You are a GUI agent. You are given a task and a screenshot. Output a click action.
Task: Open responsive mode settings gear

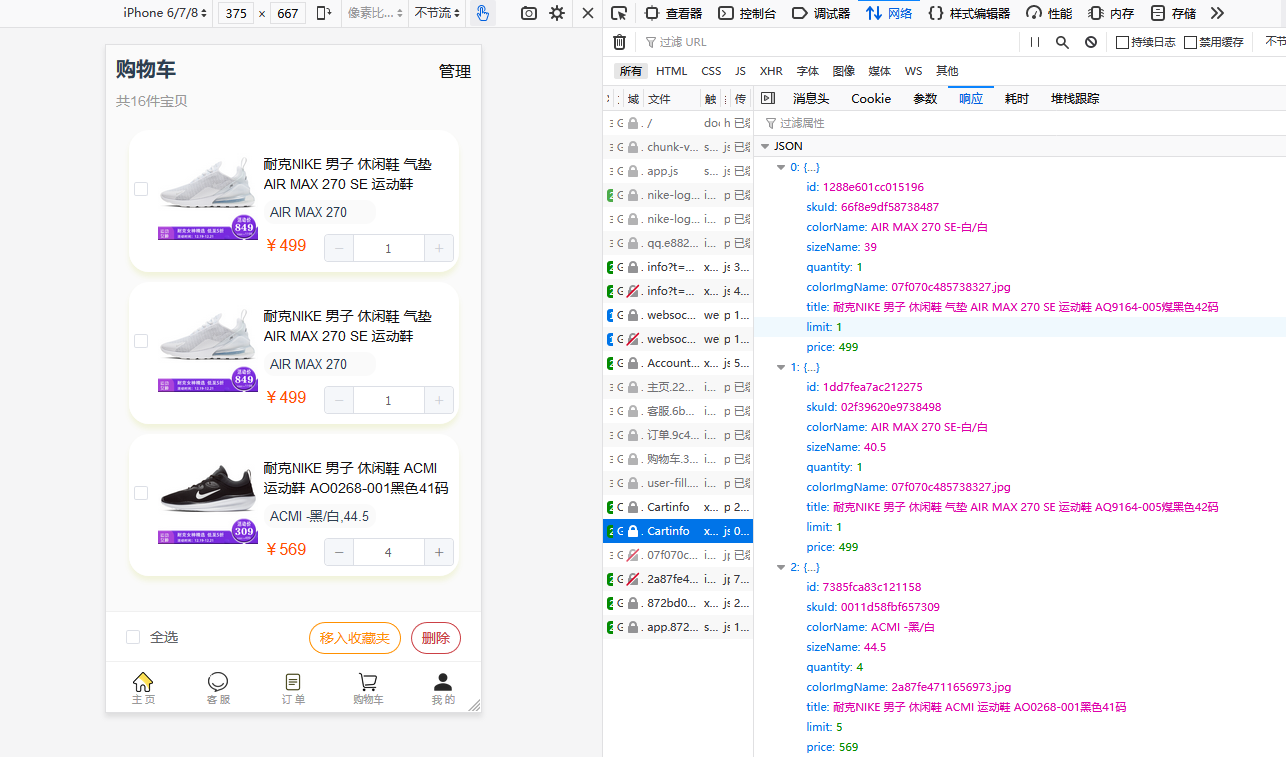tap(557, 13)
